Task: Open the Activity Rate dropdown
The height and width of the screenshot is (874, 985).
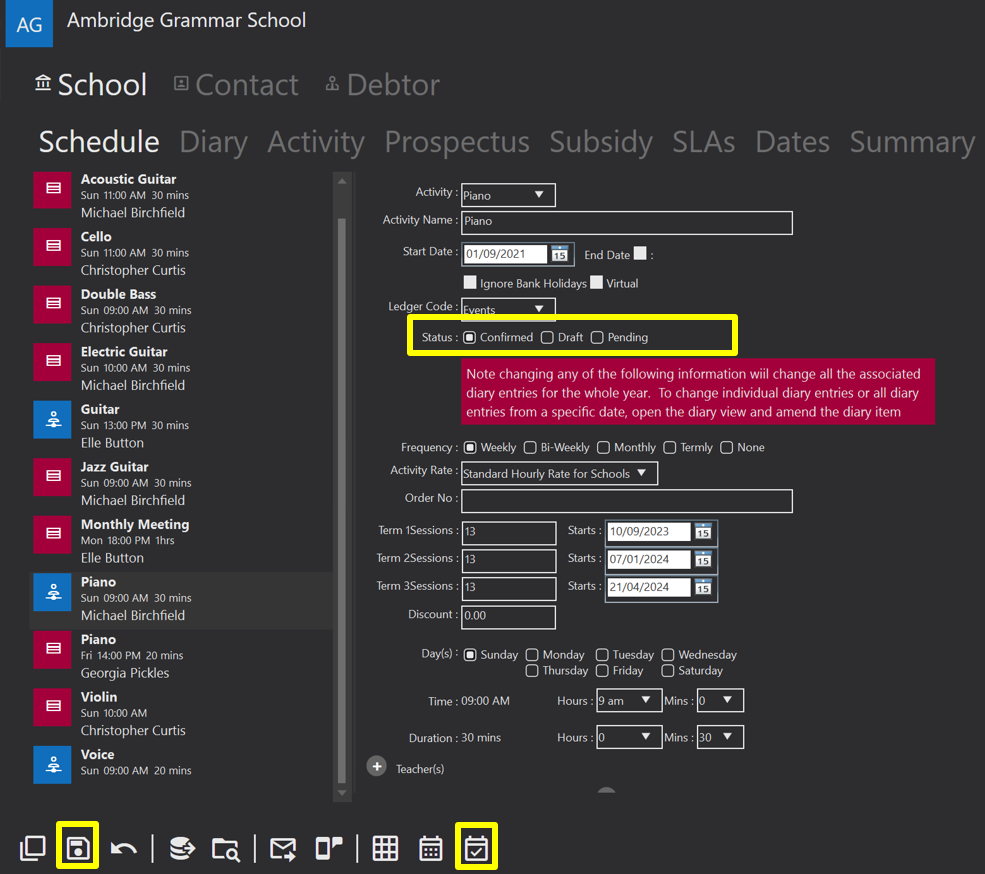Action: (559, 473)
